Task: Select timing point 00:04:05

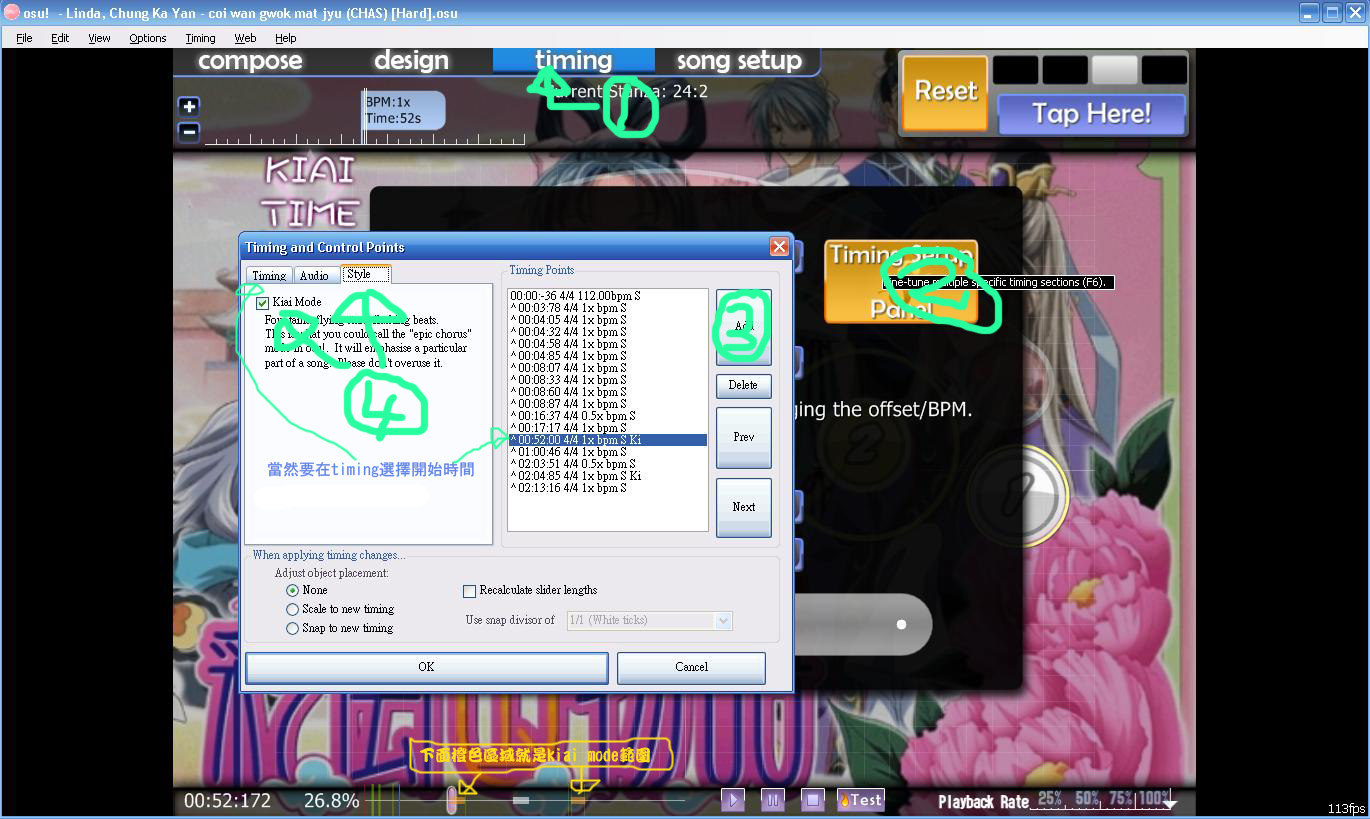Action: point(607,320)
